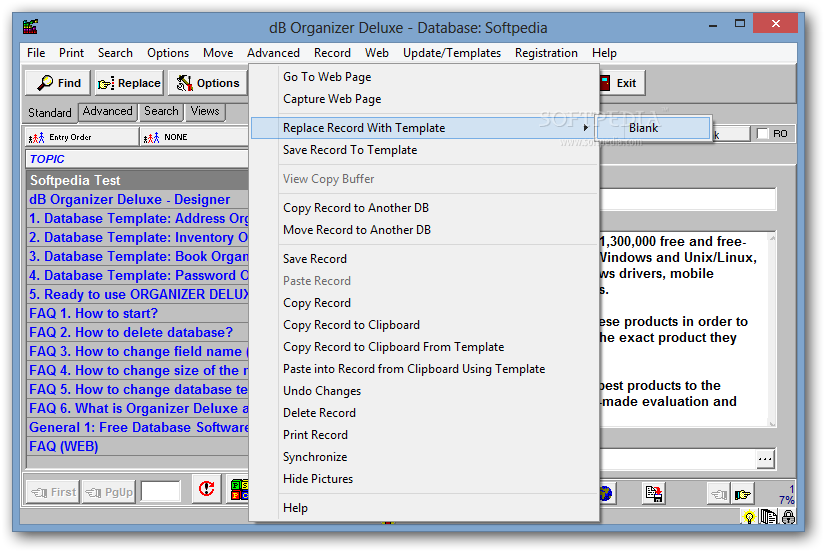Screen dimensions: 825x552
Task: Select the FAQ (WEB) record
Action: 137,447
